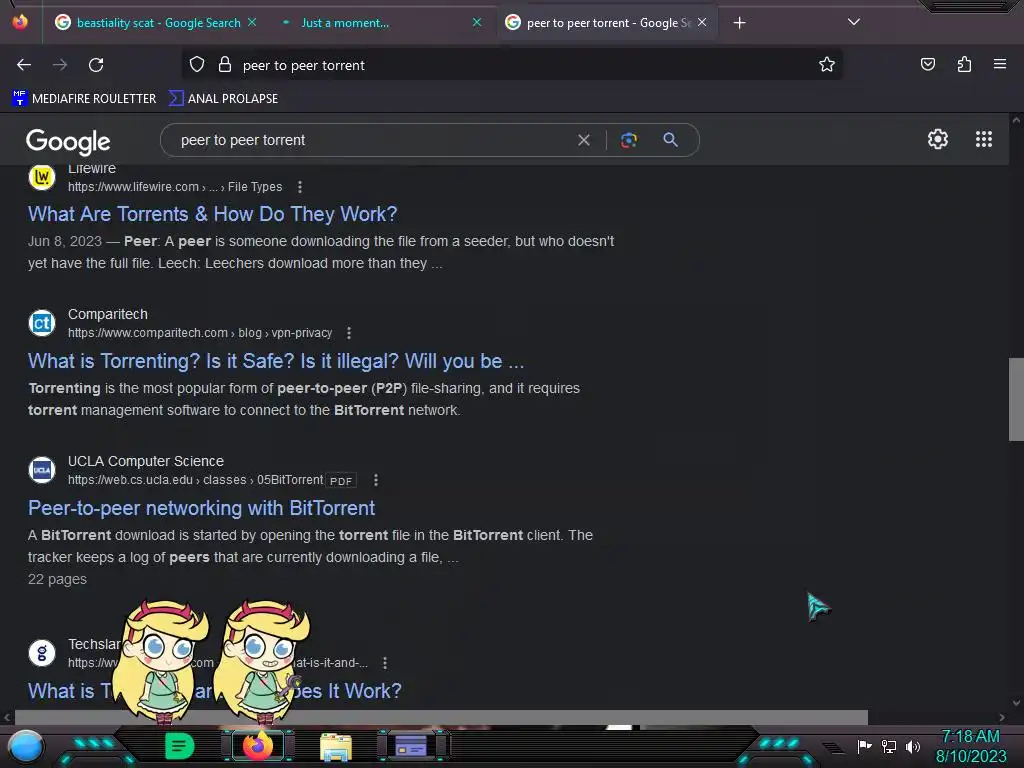Screen dimensions: 1024x768
Task: Click the '22 pages' text
Action: (57, 579)
